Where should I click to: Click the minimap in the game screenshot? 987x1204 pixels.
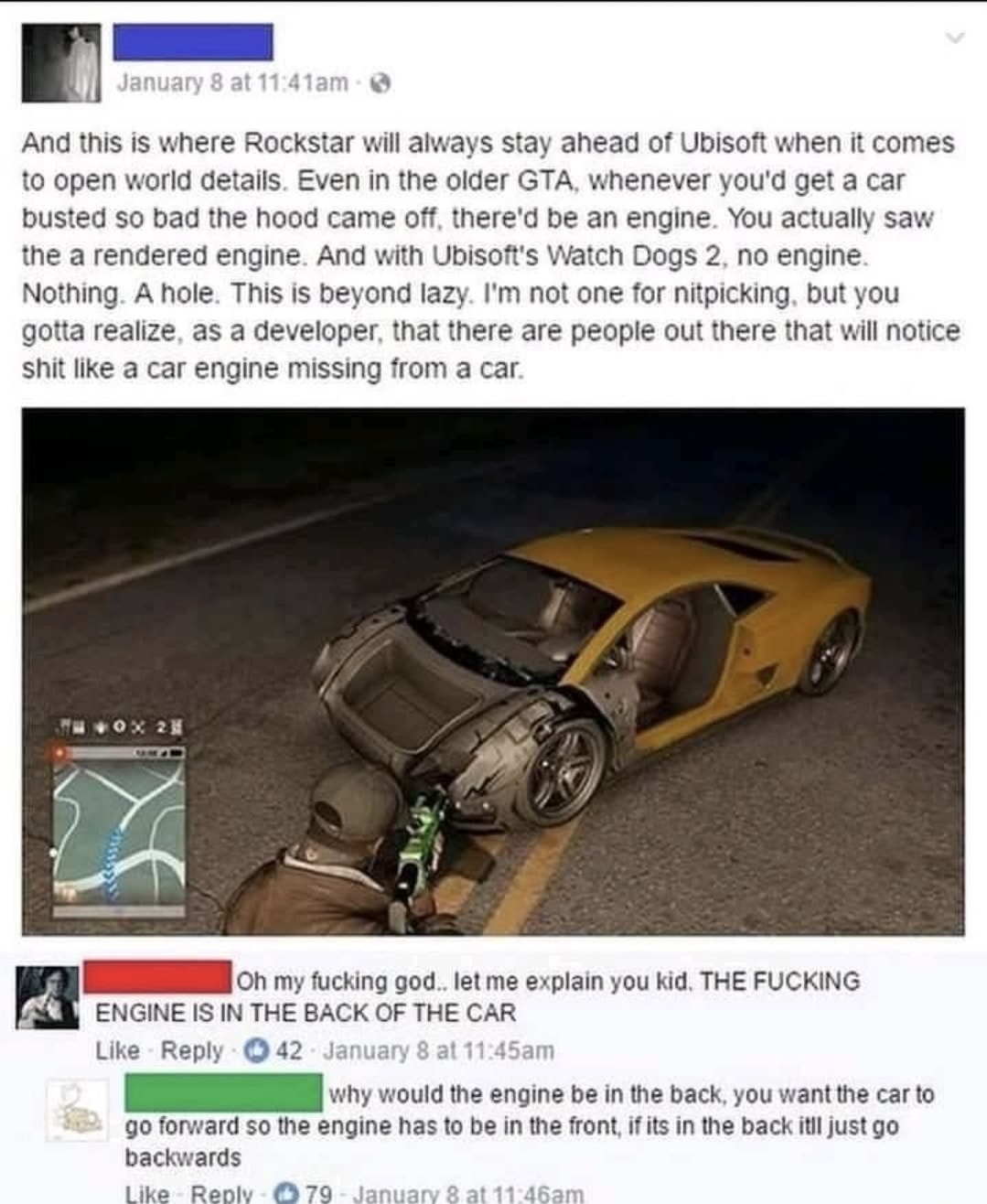pos(118,832)
